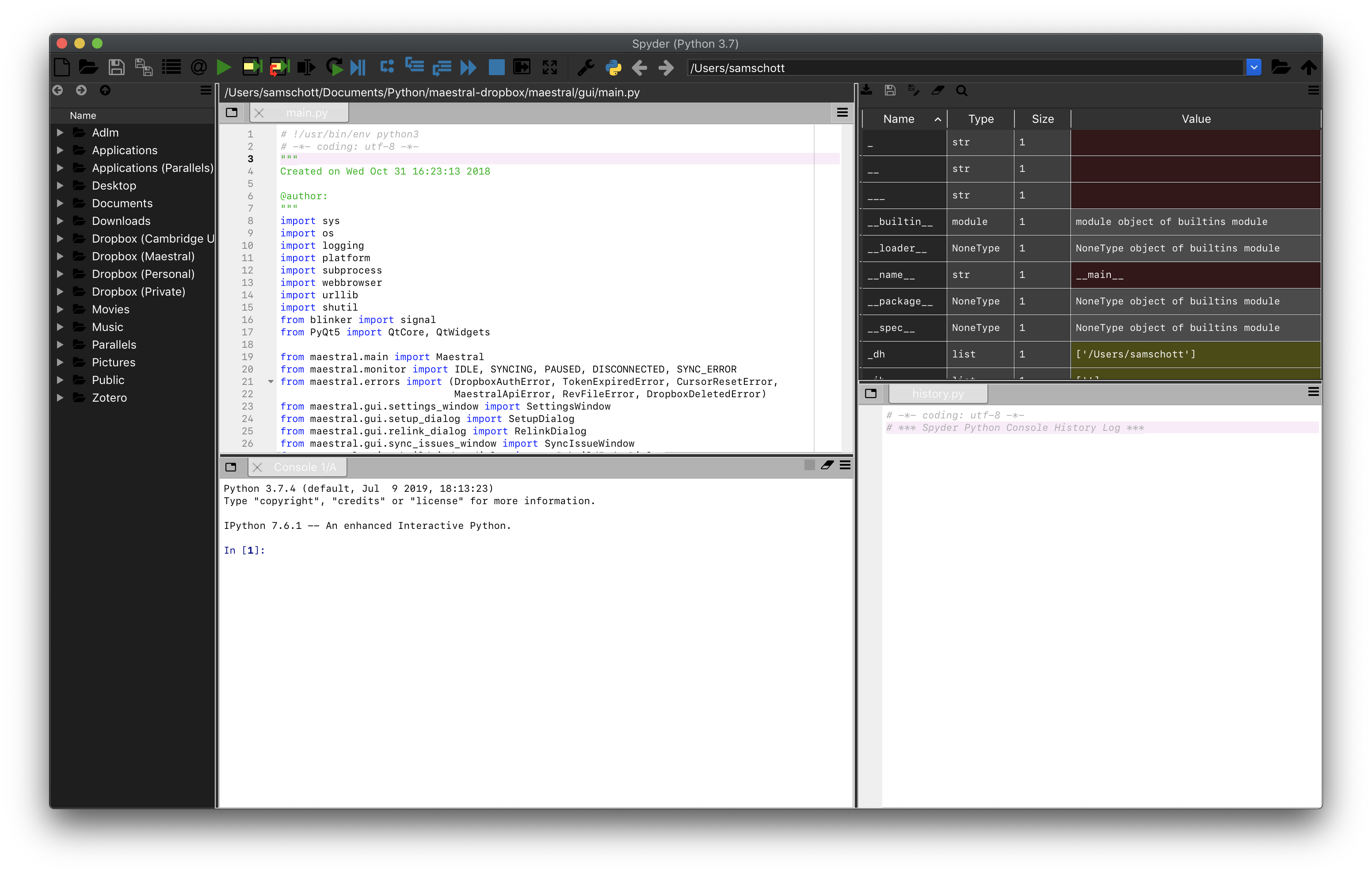
Task: Open the PYTHONPATH manager
Action: [x=614, y=67]
